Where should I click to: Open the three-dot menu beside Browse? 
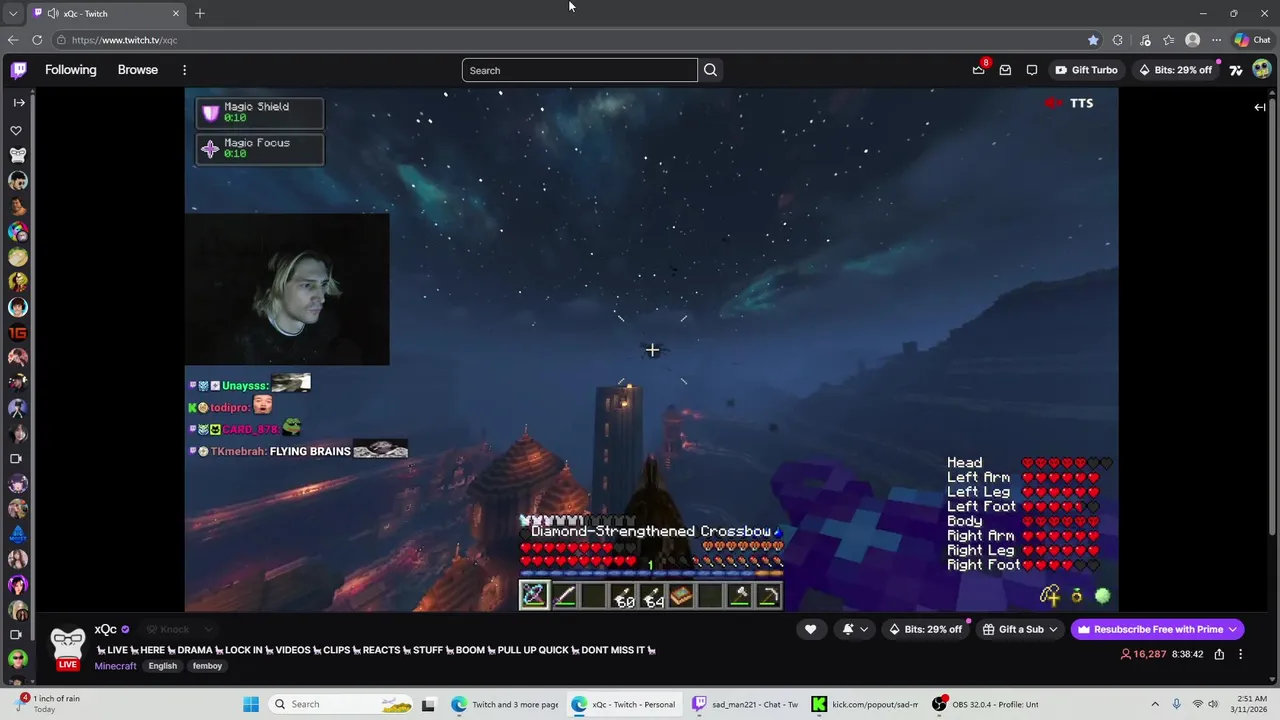click(184, 70)
